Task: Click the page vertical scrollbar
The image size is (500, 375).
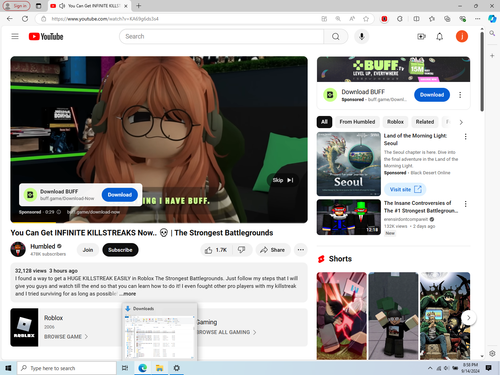Action: click(x=482, y=72)
